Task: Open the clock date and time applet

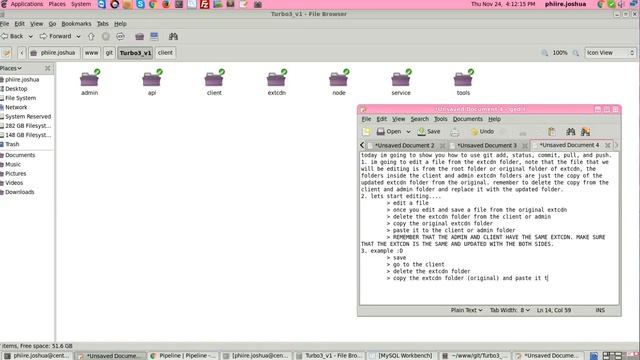Action: pyautogui.click(x=503, y=4)
